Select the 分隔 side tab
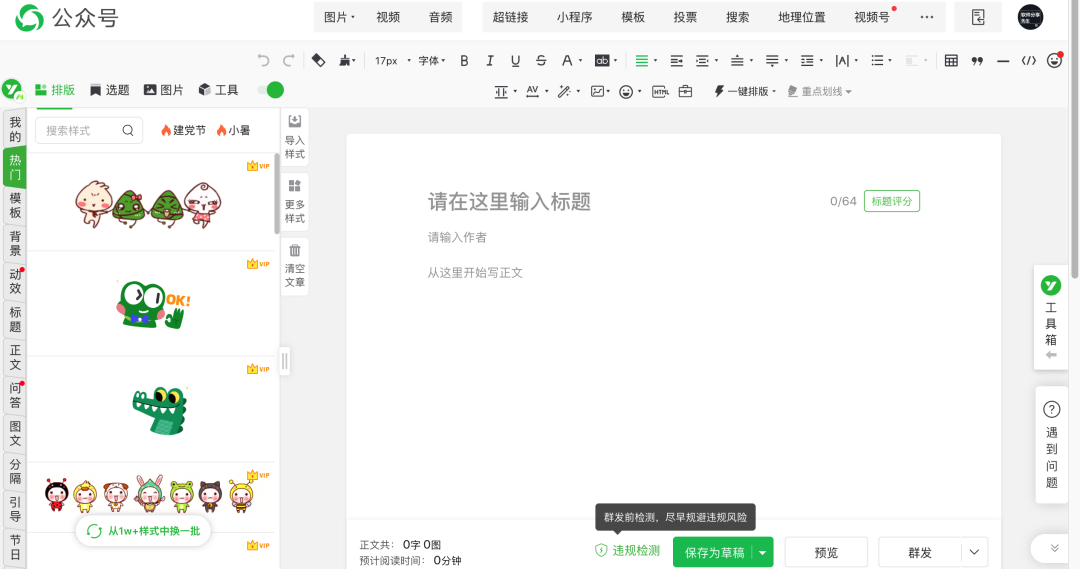Image resolution: width=1080 pixels, height=569 pixels. 15,471
